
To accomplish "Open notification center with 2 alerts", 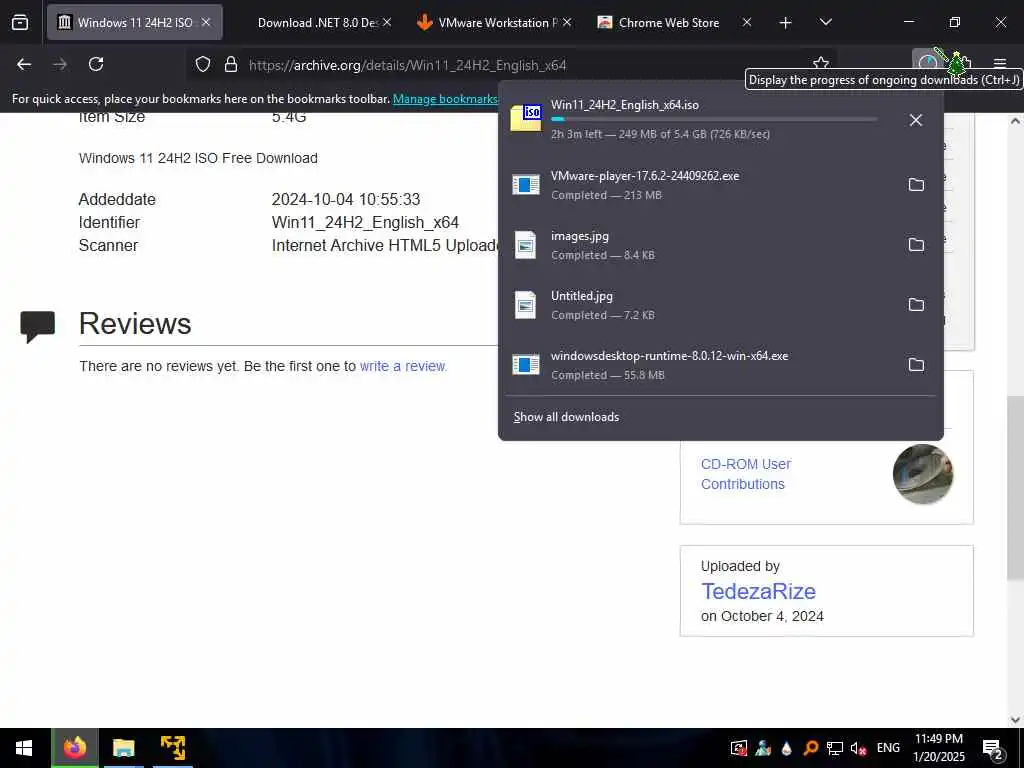I will click(993, 749).
